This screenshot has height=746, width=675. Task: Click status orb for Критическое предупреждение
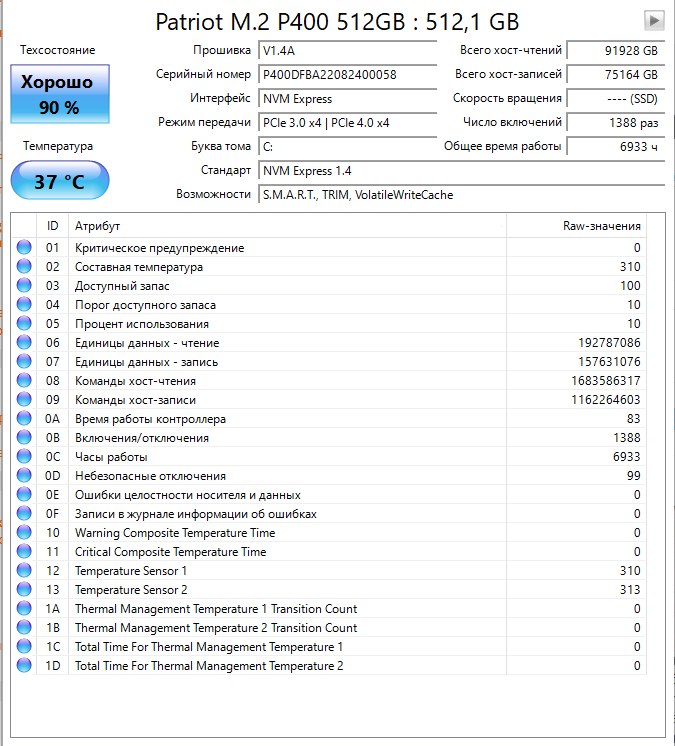[24, 247]
